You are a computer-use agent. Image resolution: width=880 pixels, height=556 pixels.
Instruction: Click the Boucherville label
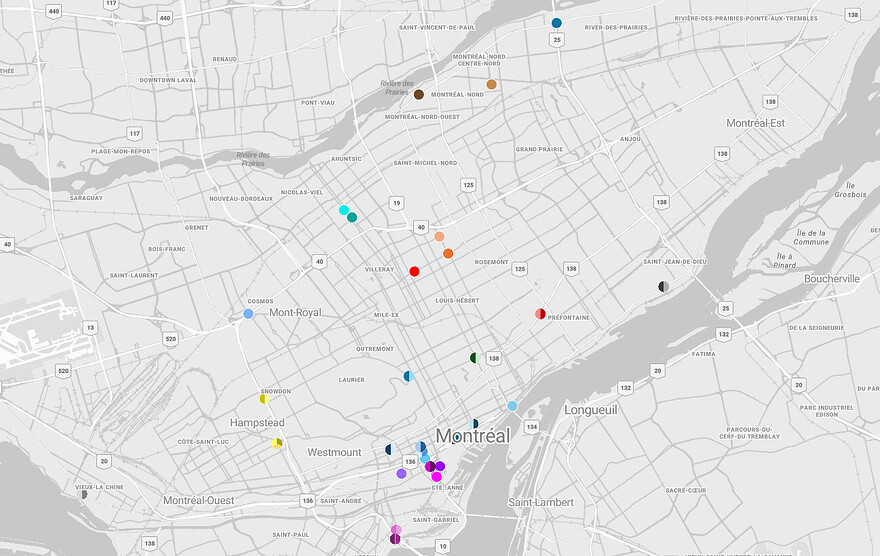coord(832,279)
